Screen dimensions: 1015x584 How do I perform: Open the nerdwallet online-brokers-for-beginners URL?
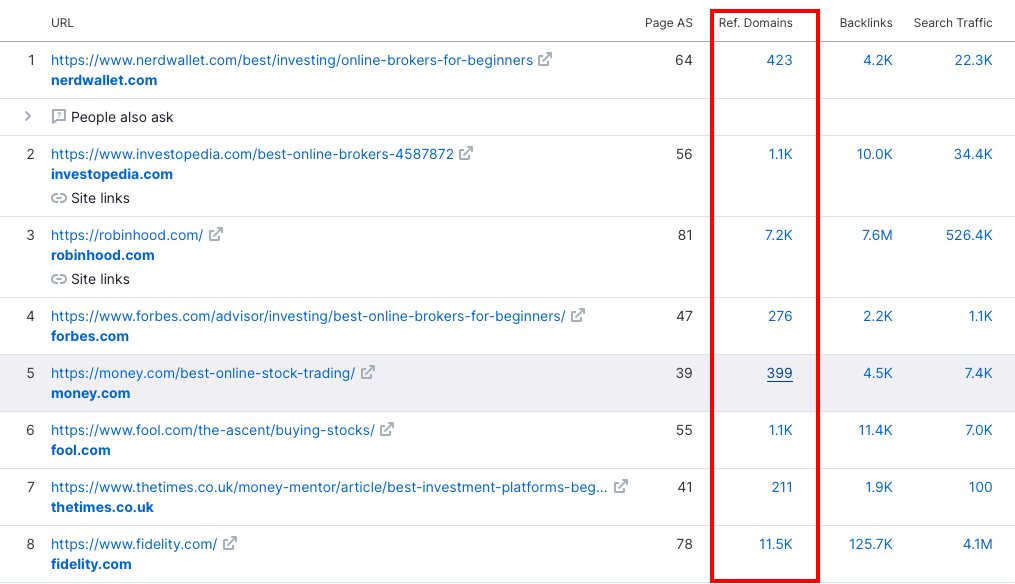292,60
